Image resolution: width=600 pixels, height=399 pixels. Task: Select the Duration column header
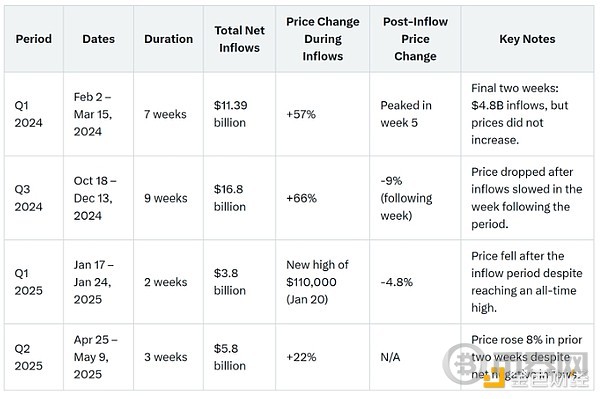(x=169, y=39)
